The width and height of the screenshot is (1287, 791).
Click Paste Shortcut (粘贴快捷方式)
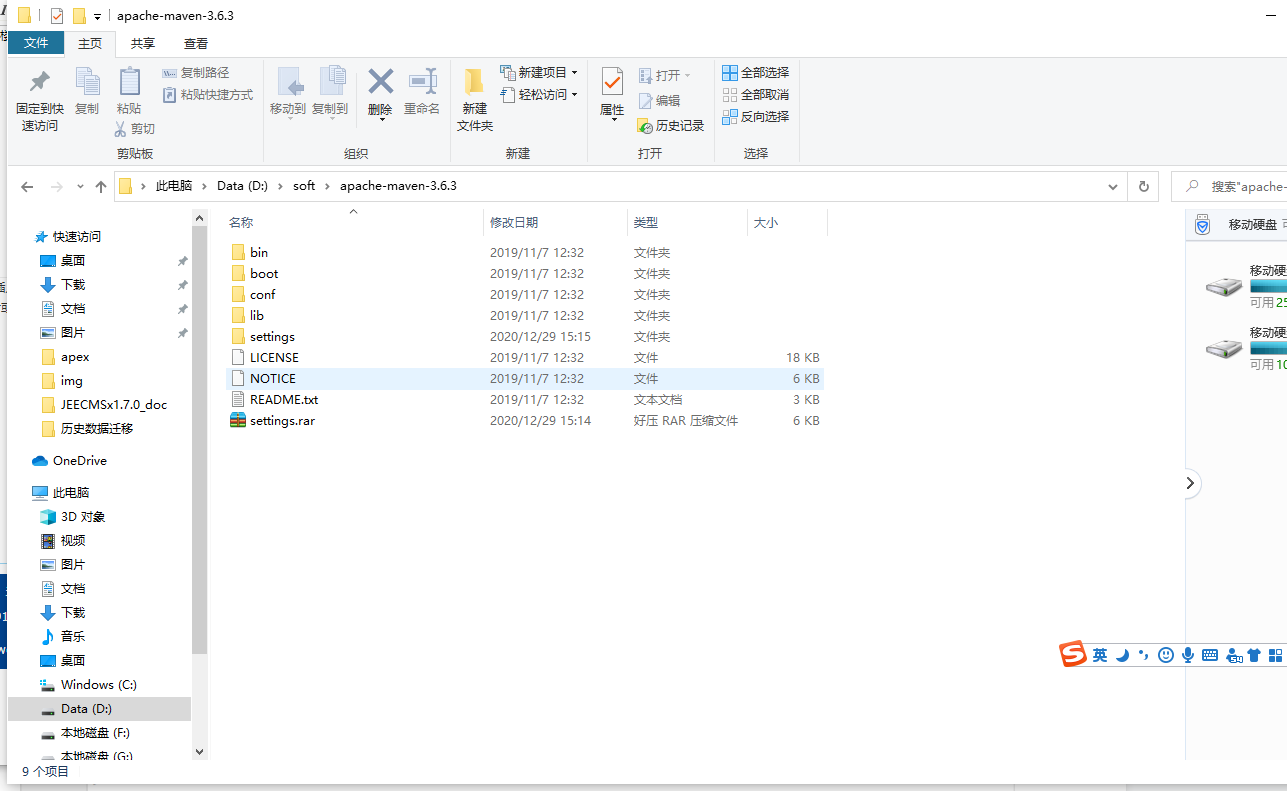[208, 95]
